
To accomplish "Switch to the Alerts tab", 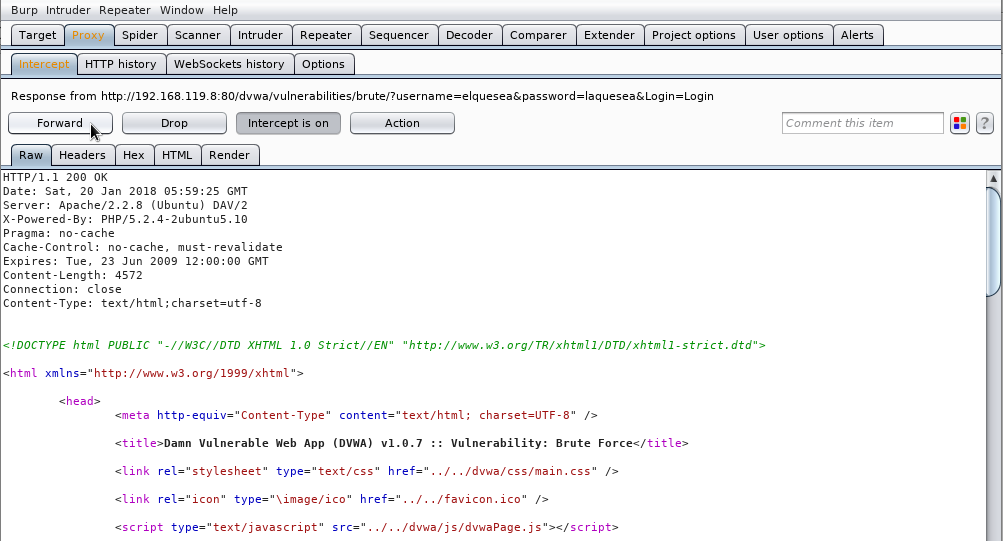I will click(857, 35).
